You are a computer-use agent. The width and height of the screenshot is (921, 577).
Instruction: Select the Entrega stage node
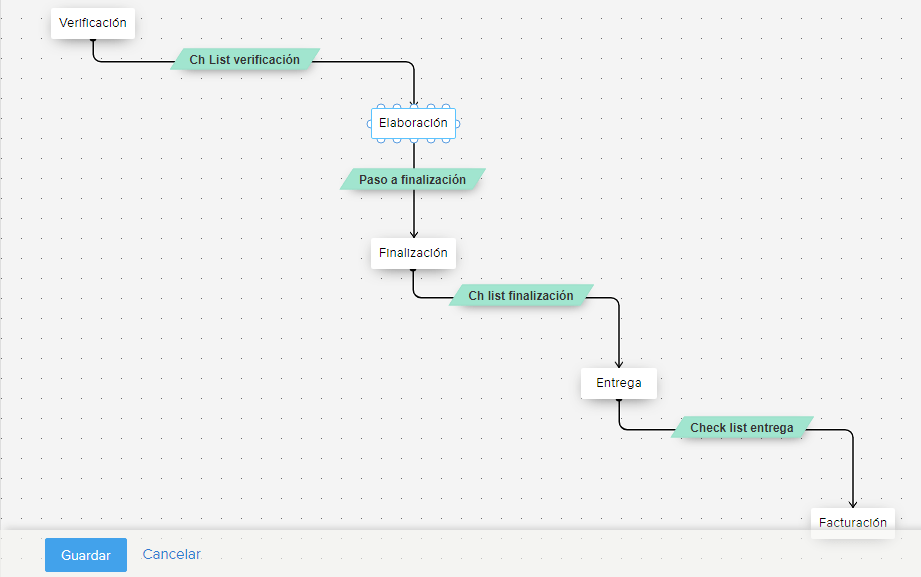619,383
